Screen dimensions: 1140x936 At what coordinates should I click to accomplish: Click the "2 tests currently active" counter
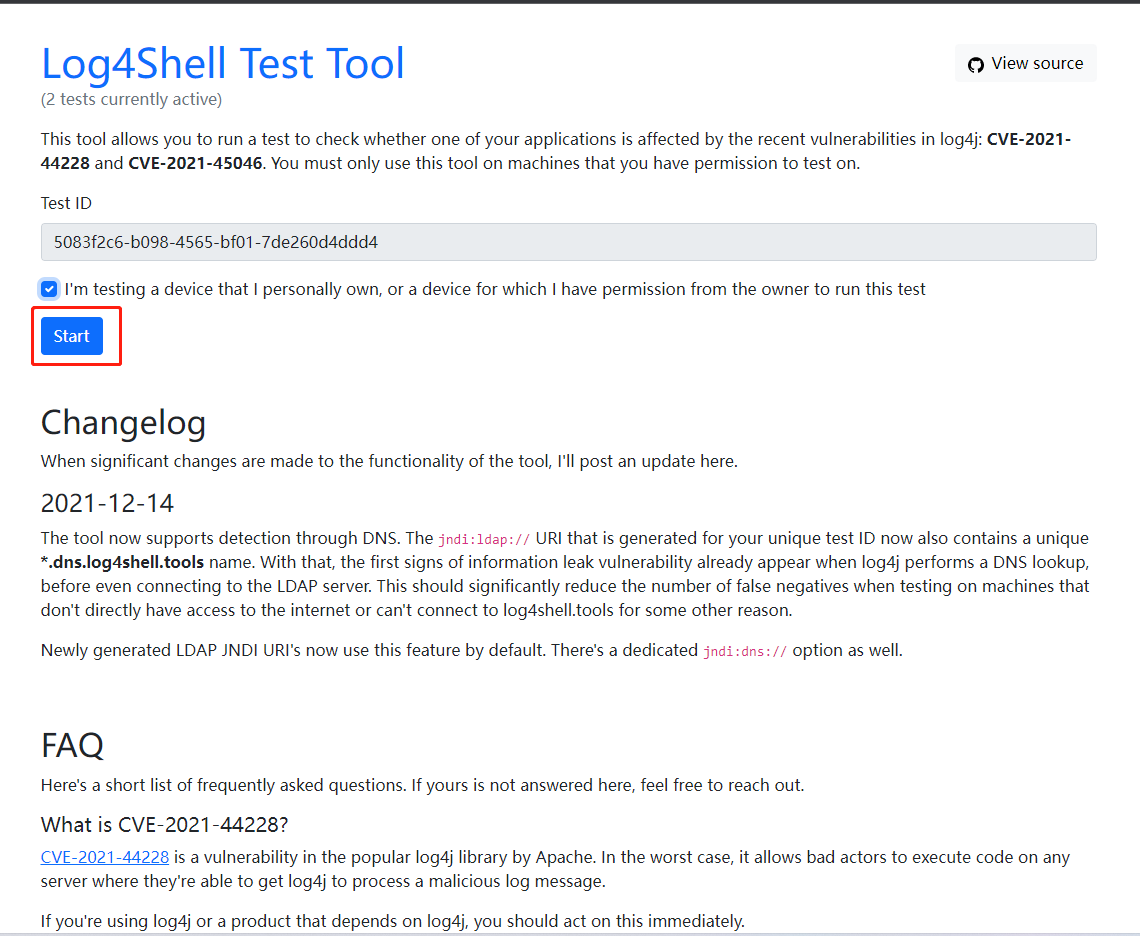click(131, 99)
